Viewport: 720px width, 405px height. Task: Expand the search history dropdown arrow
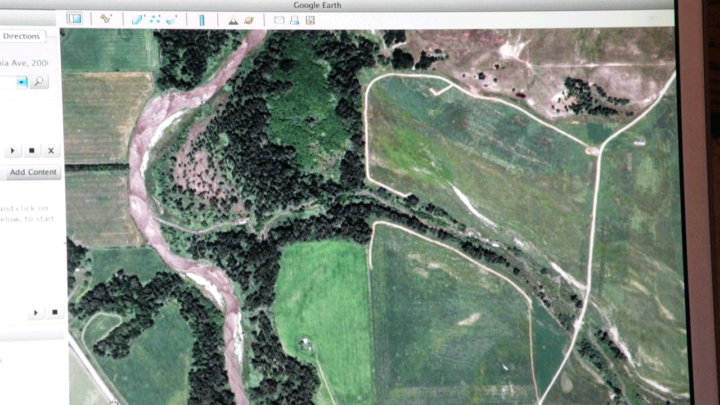[22, 82]
